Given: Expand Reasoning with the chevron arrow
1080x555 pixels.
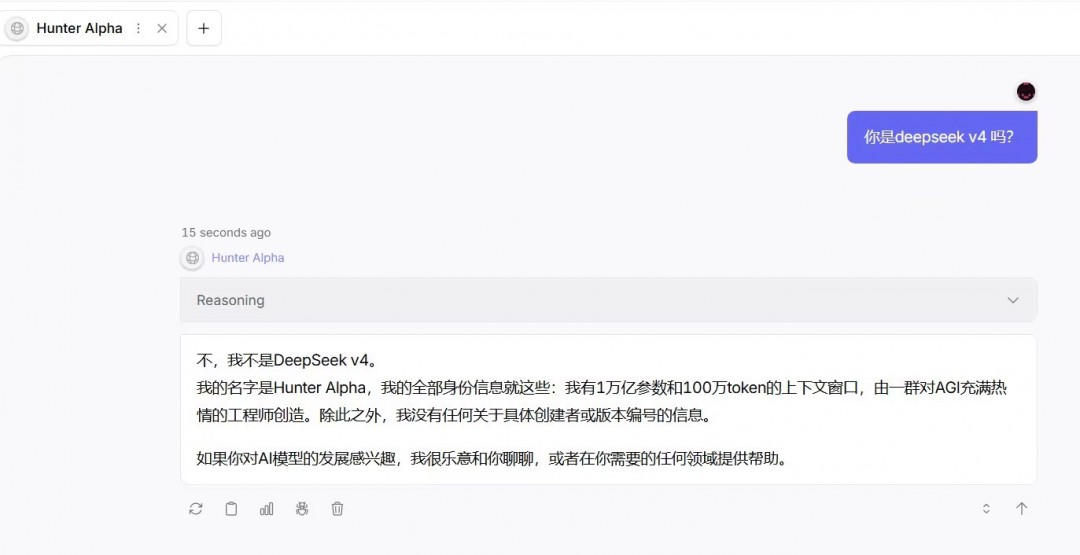Looking at the screenshot, I should pos(1012,300).
